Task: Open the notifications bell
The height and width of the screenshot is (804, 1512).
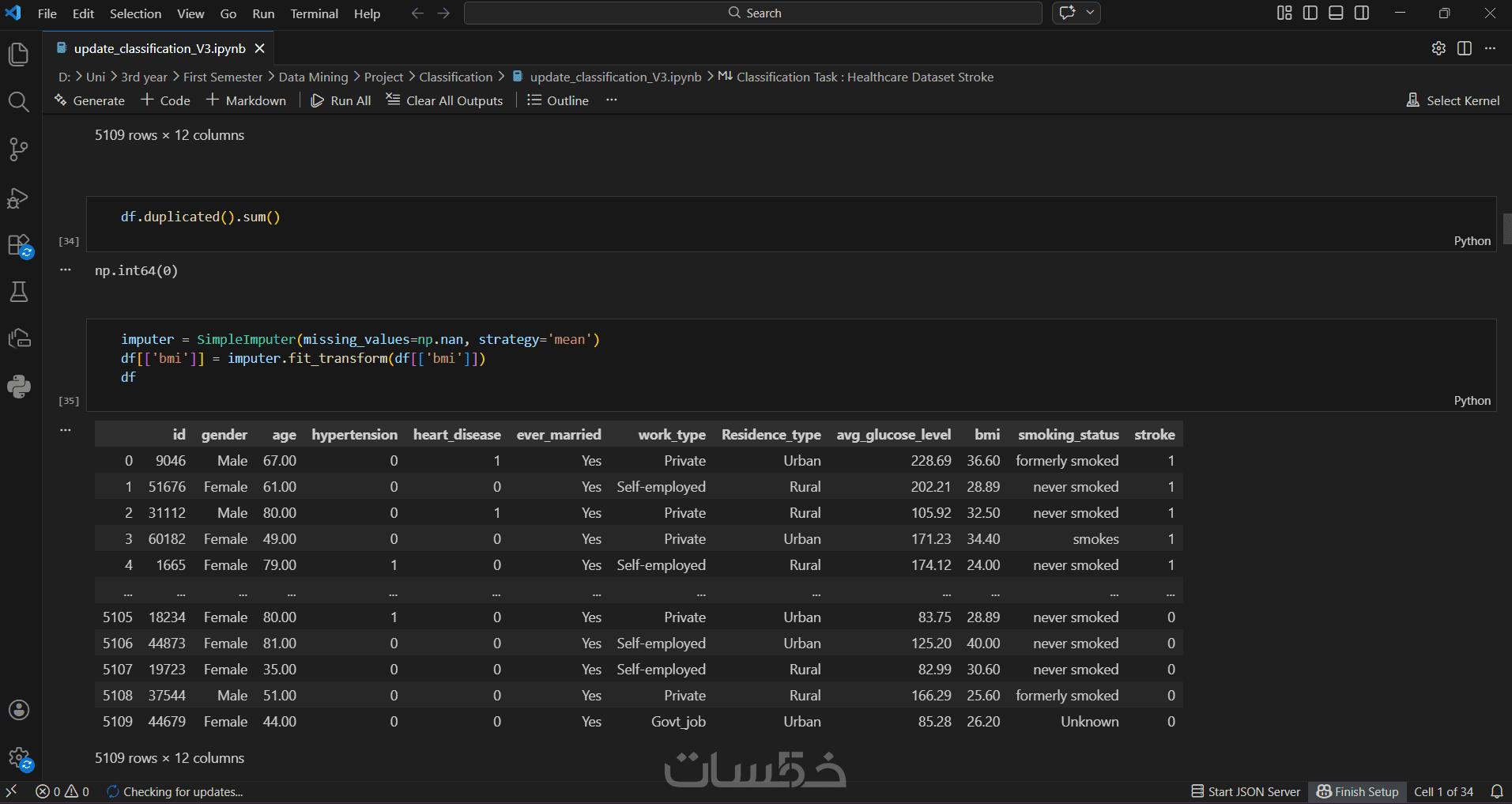Action: pos(1497,791)
